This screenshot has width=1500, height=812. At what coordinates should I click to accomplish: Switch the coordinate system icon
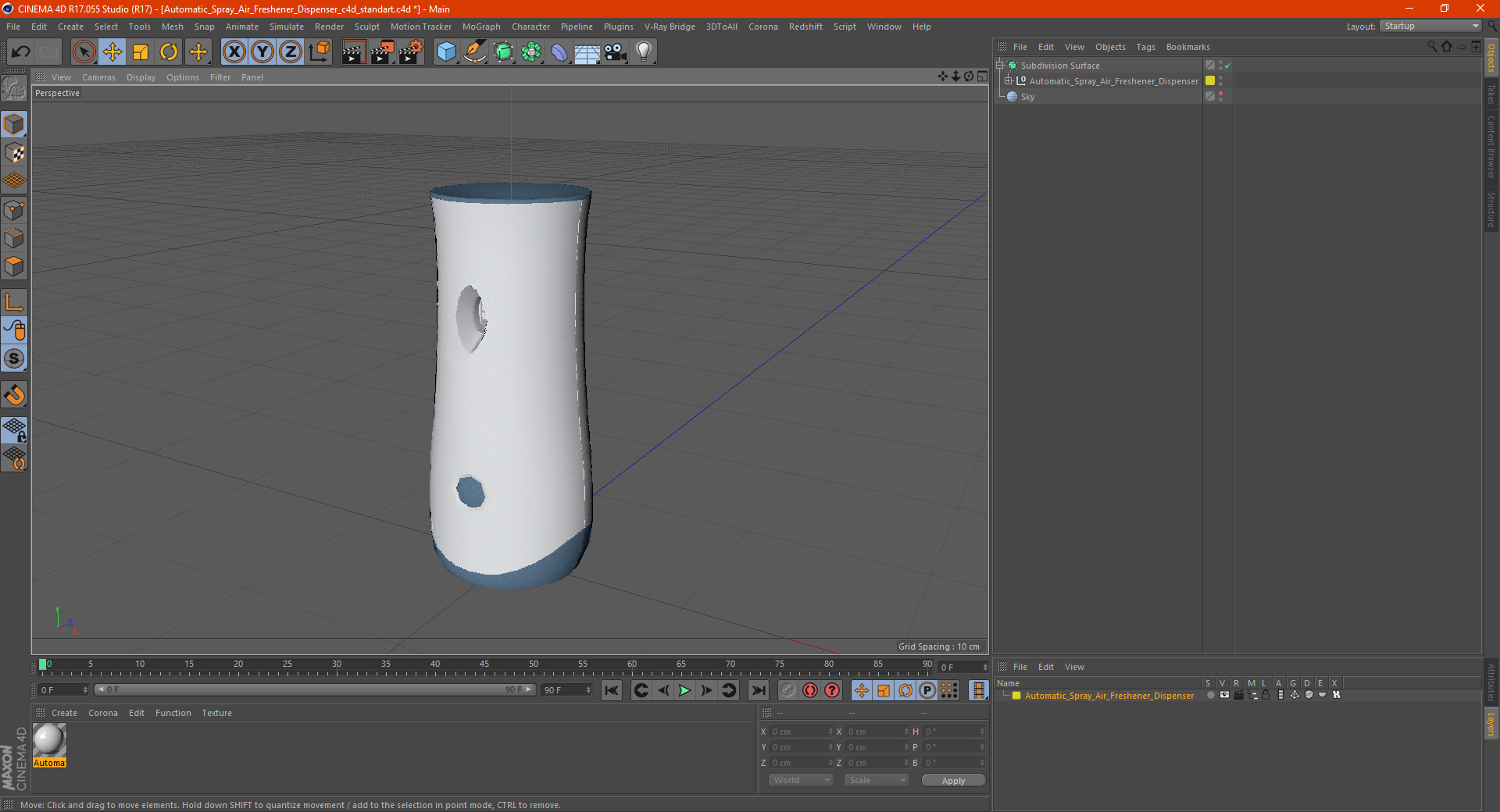[x=319, y=52]
